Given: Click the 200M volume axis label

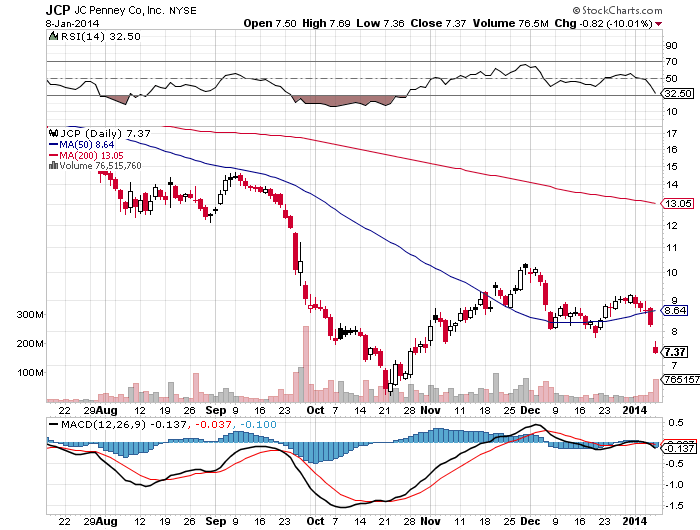Looking at the screenshot, I should pyautogui.click(x=30, y=344).
